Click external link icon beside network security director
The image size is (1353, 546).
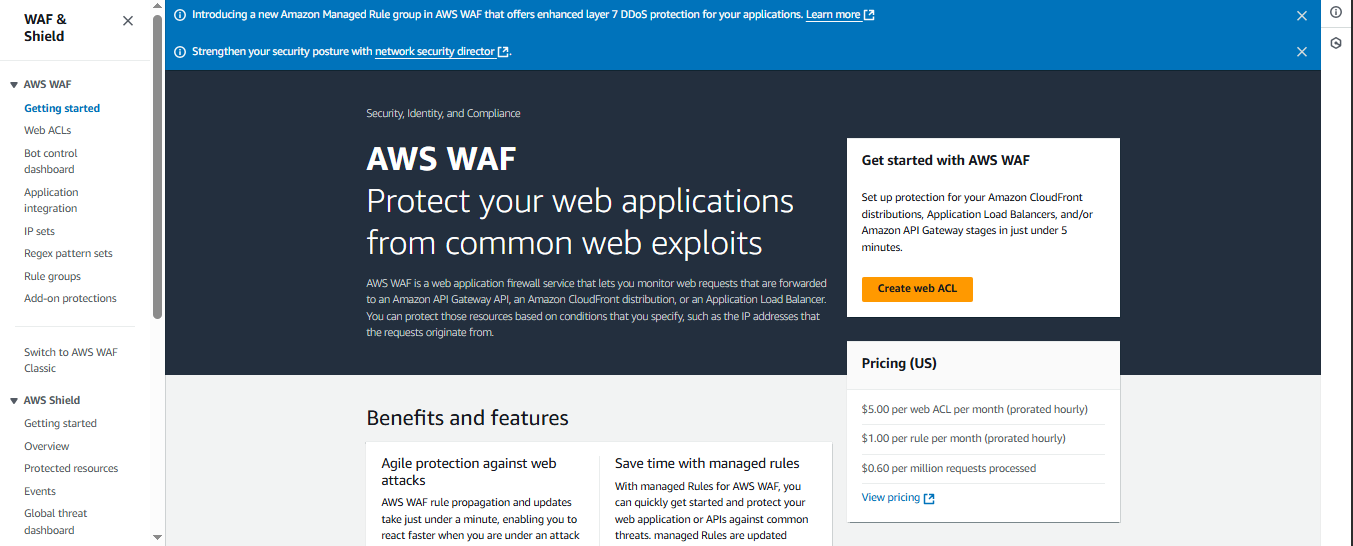click(504, 51)
